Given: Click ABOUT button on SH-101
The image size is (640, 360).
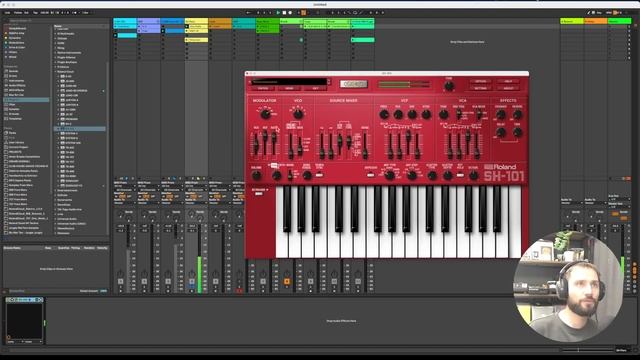Looking at the screenshot, I should click(508, 88).
